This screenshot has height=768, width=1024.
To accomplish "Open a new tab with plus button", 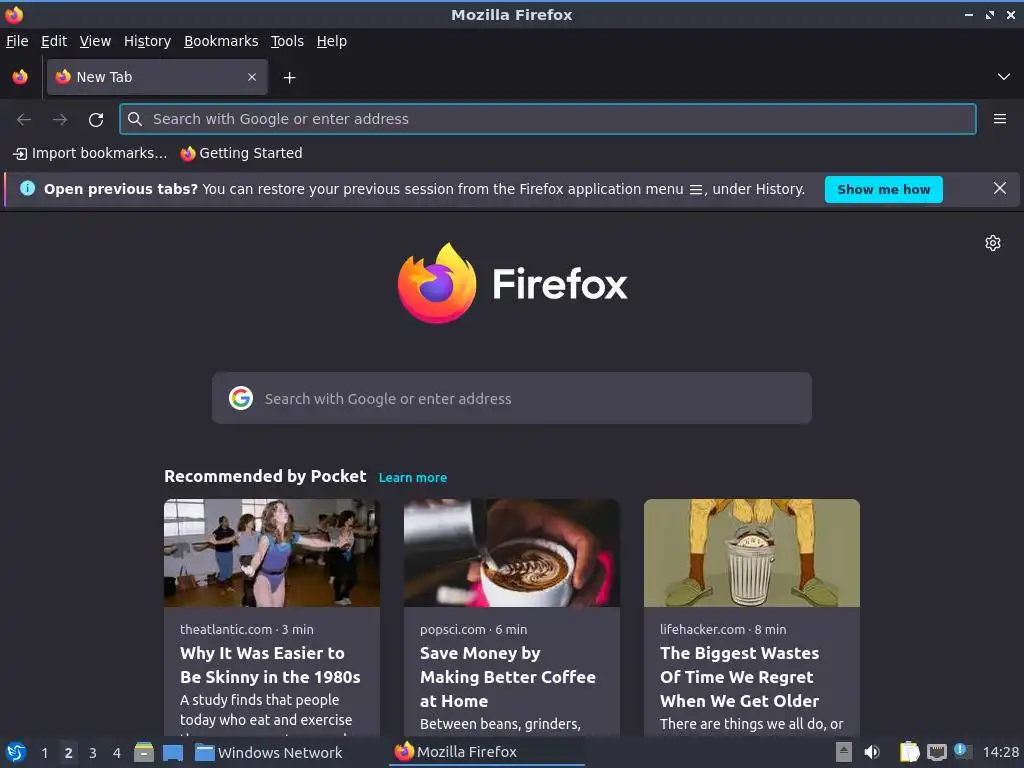I will (x=289, y=78).
